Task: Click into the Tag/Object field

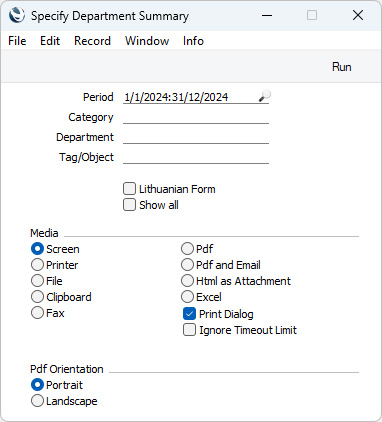Action: click(x=196, y=157)
